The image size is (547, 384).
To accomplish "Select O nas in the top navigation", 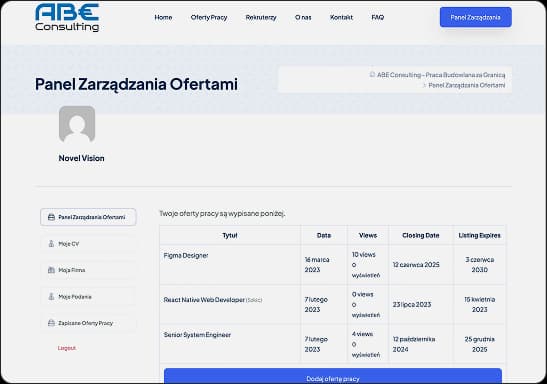I will [x=303, y=17].
